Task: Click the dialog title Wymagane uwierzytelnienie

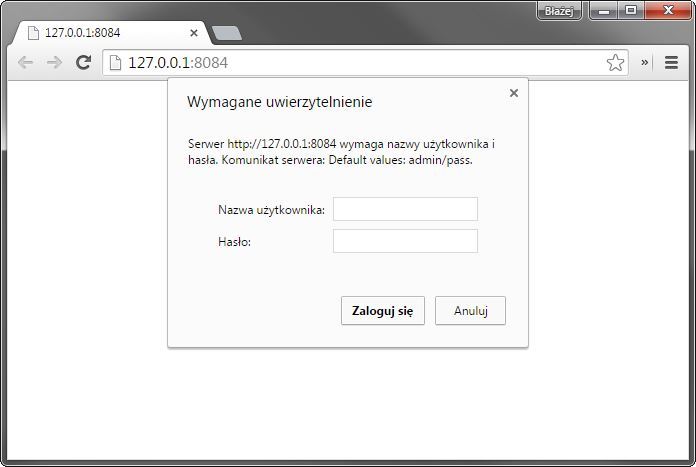Action: (280, 102)
